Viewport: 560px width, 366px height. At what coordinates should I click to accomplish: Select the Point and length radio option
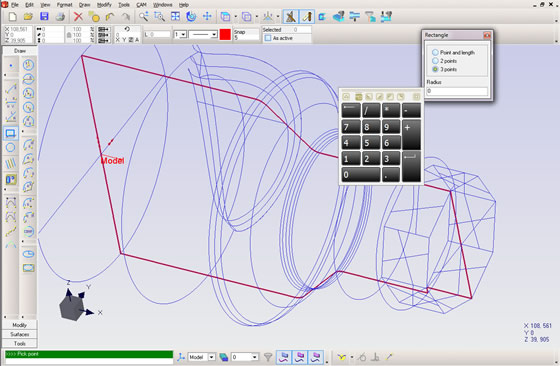click(x=435, y=52)
